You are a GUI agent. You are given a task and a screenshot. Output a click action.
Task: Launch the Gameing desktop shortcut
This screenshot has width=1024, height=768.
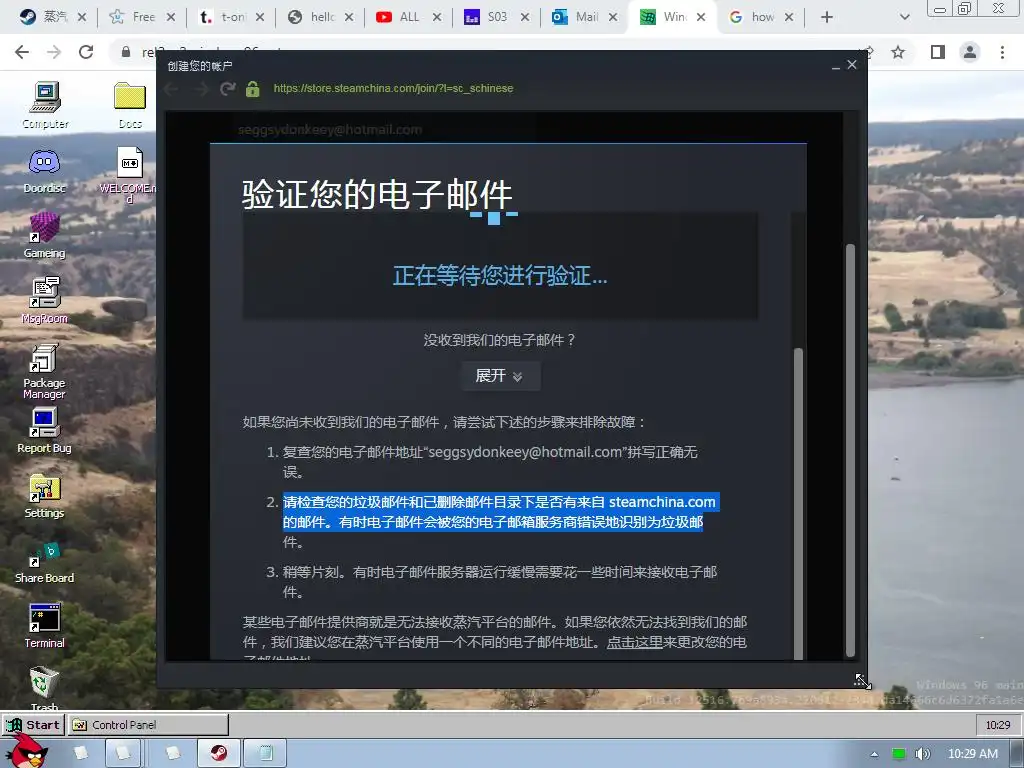(44, 235)
